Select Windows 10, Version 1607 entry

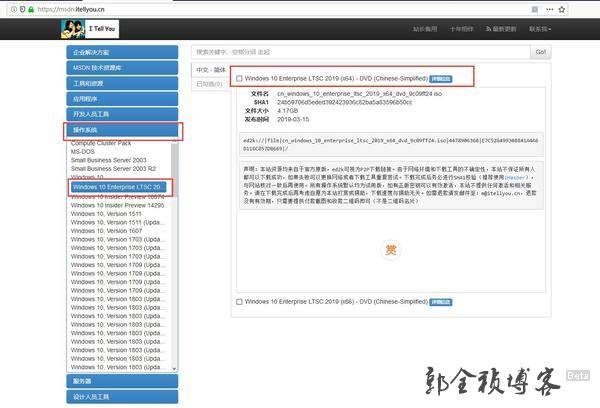[x=106, y=231]
